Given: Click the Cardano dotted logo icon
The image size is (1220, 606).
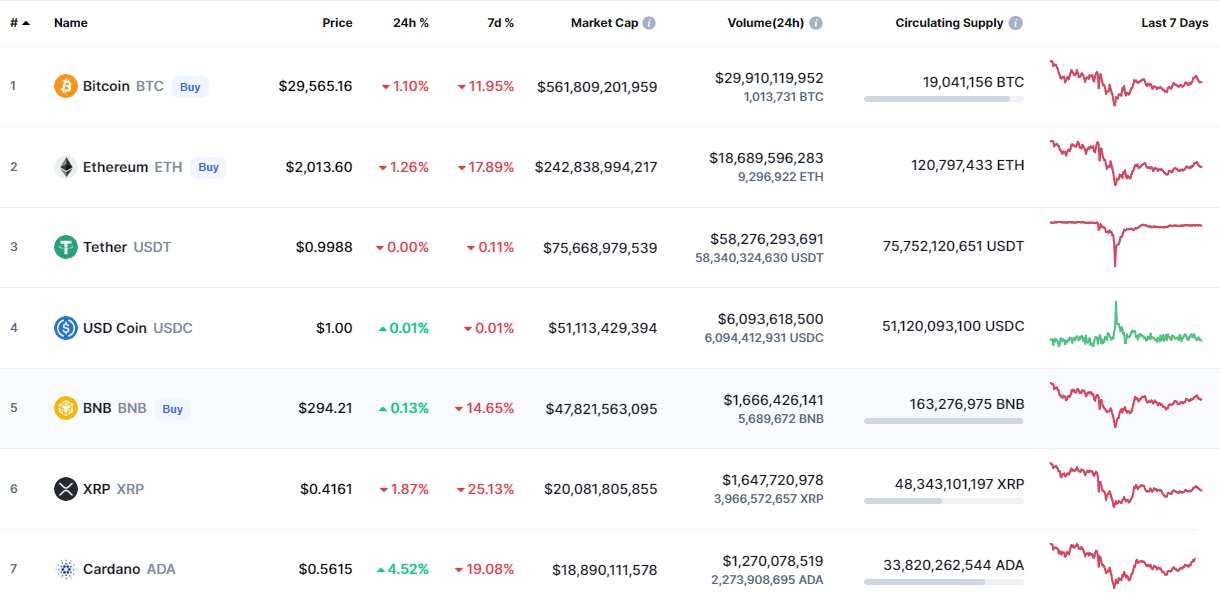Looking at the screenshot, I should point(66,569).
